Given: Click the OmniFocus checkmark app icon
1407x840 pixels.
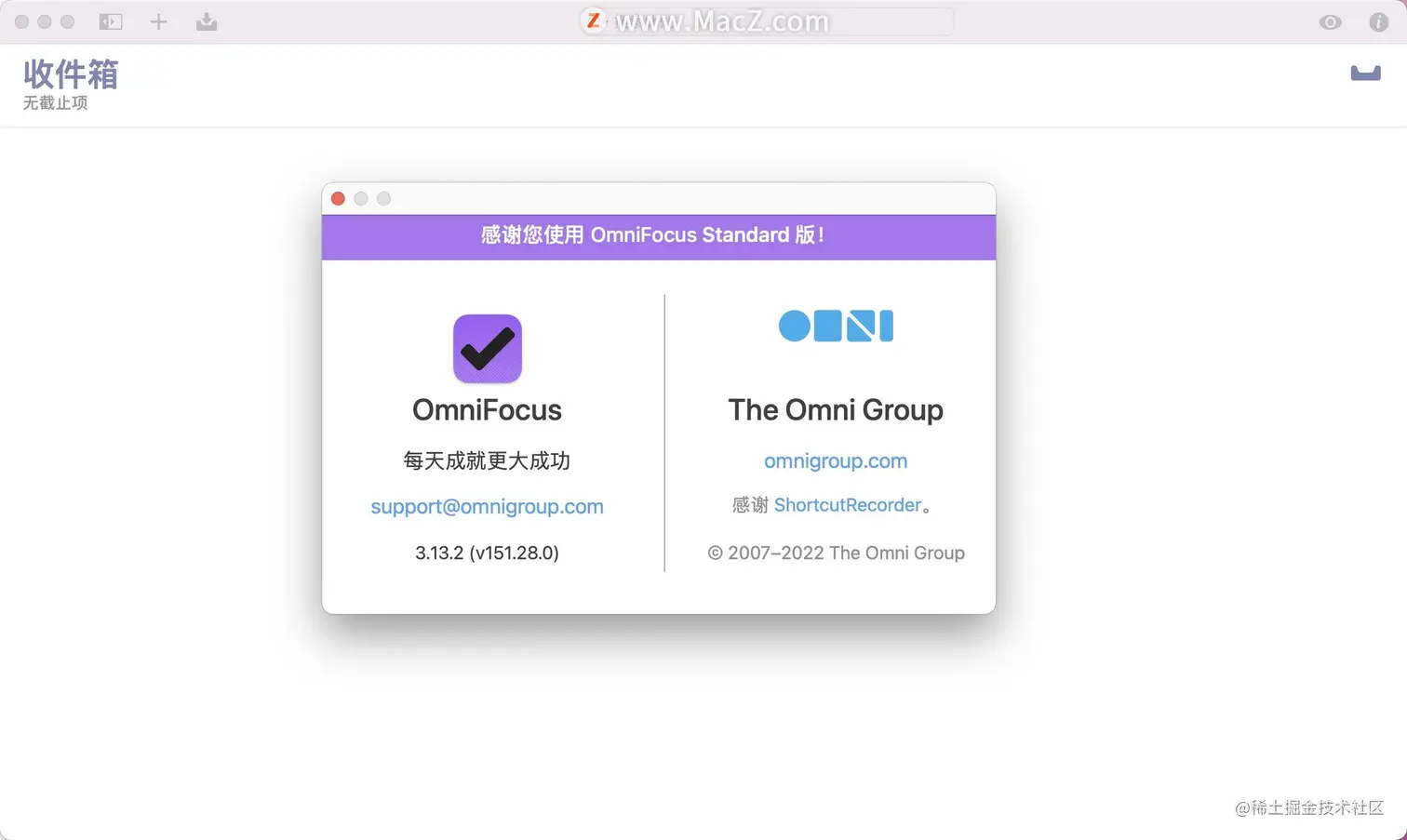Looking at the screenshot, I should pyautogui.click(x=487, y=349).
